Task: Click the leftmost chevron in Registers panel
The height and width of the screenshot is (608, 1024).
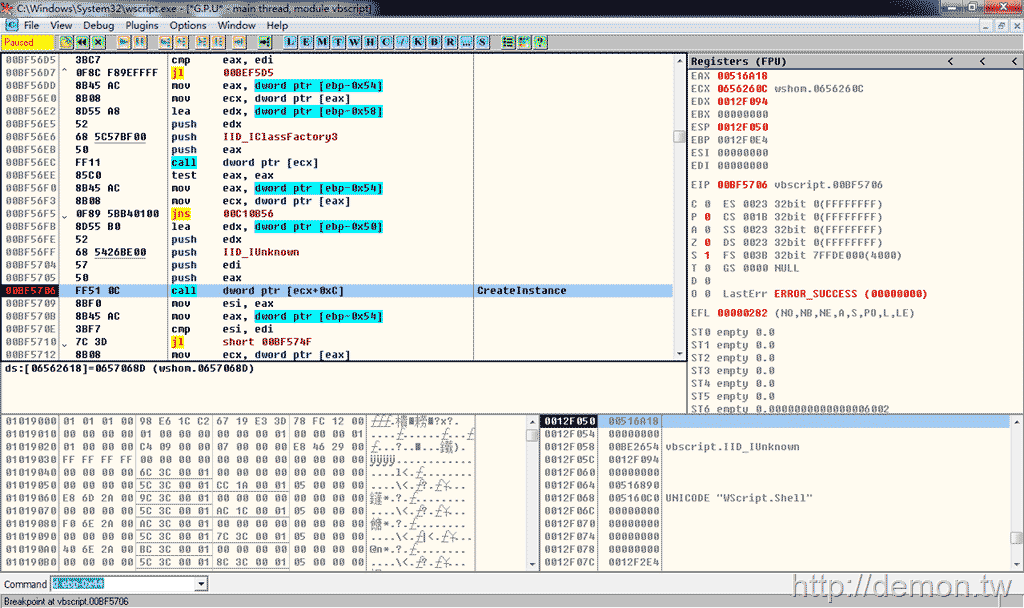Action: 949,61
